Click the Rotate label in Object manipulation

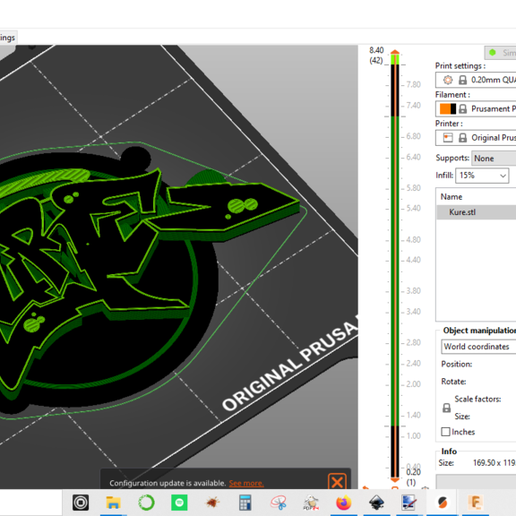pos(453,381)
